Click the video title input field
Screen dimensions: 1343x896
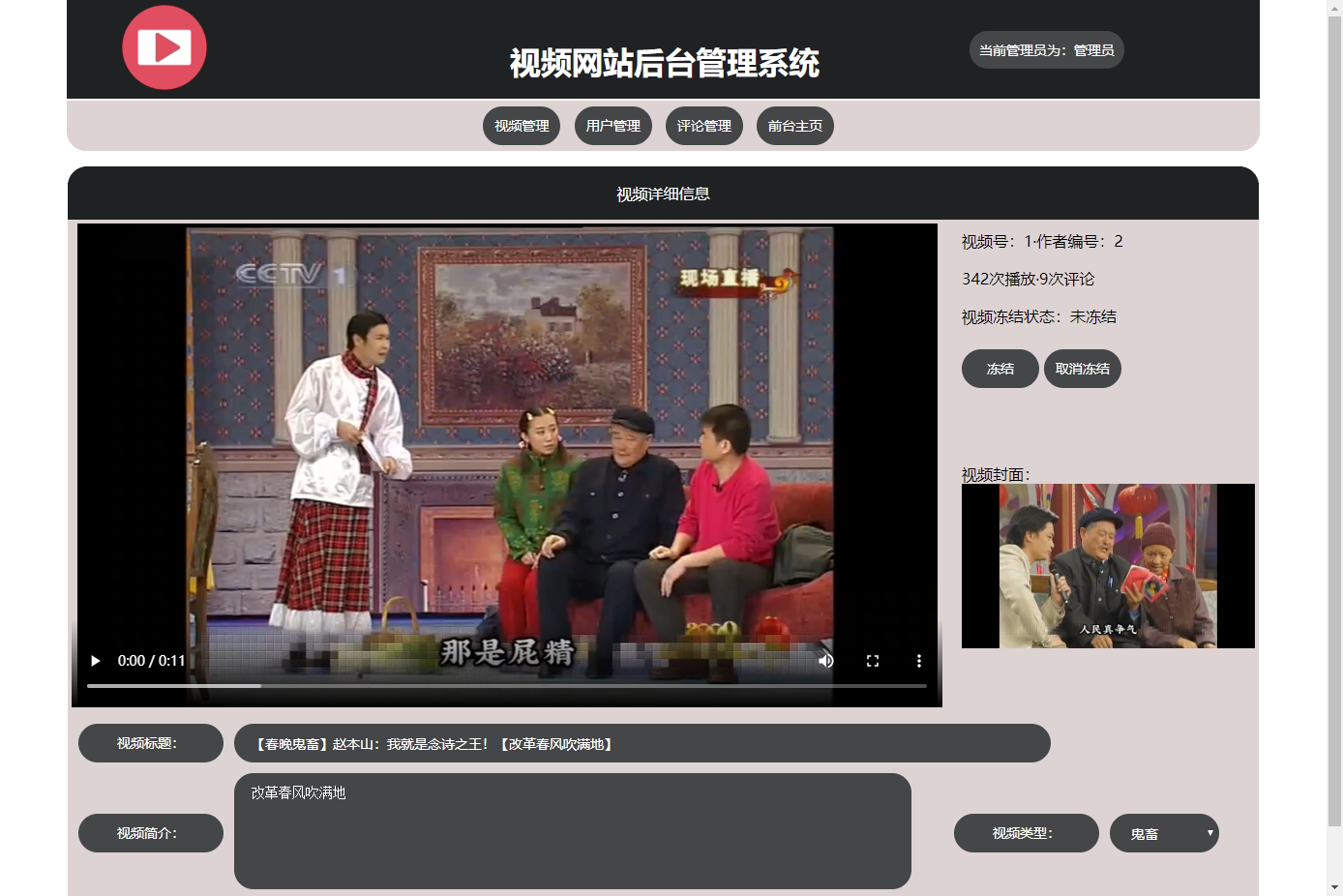pyautogui.click(x=642, y=743)
